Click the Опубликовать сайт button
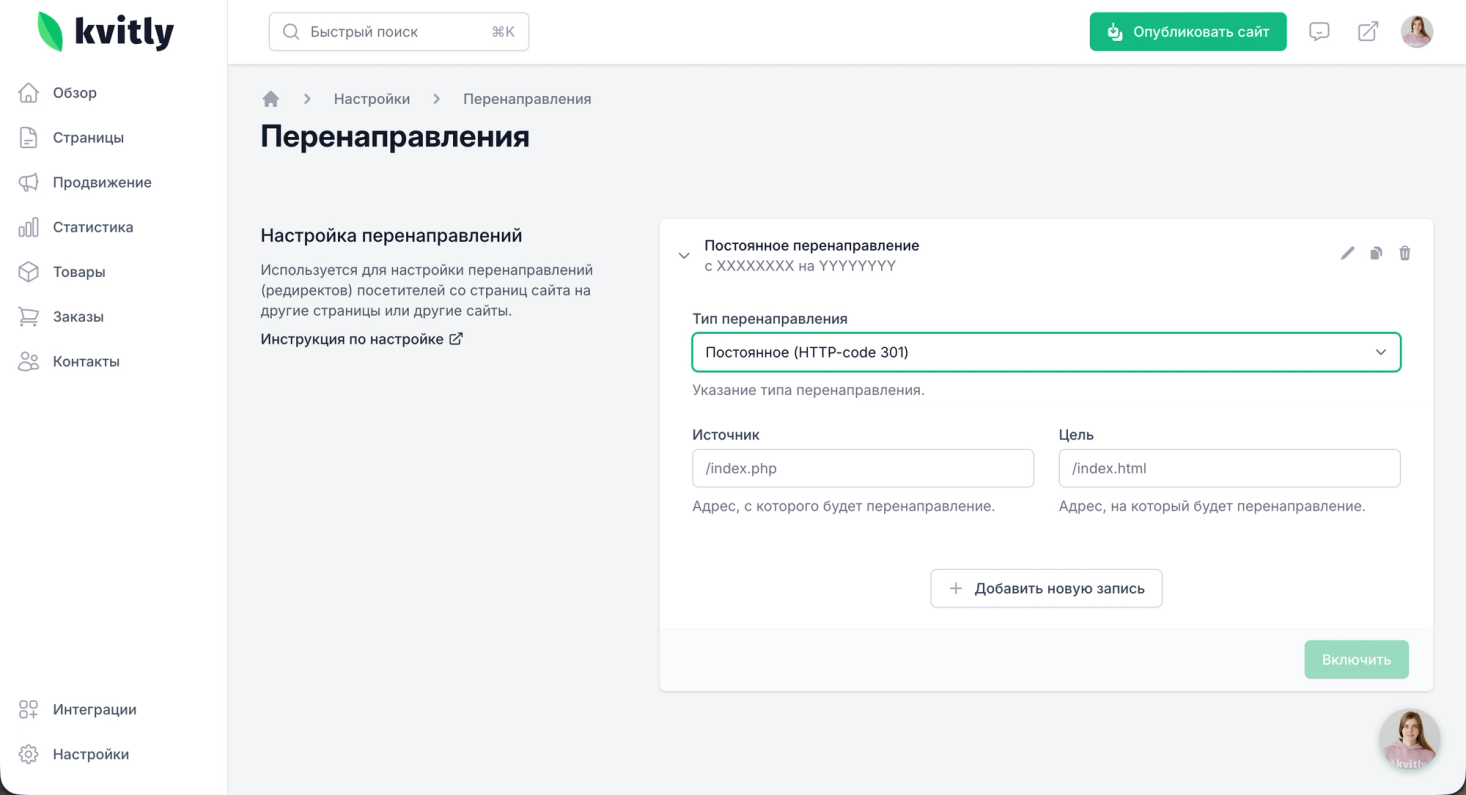This screenshot has height=795, width=1466. tap(1188, 32)
